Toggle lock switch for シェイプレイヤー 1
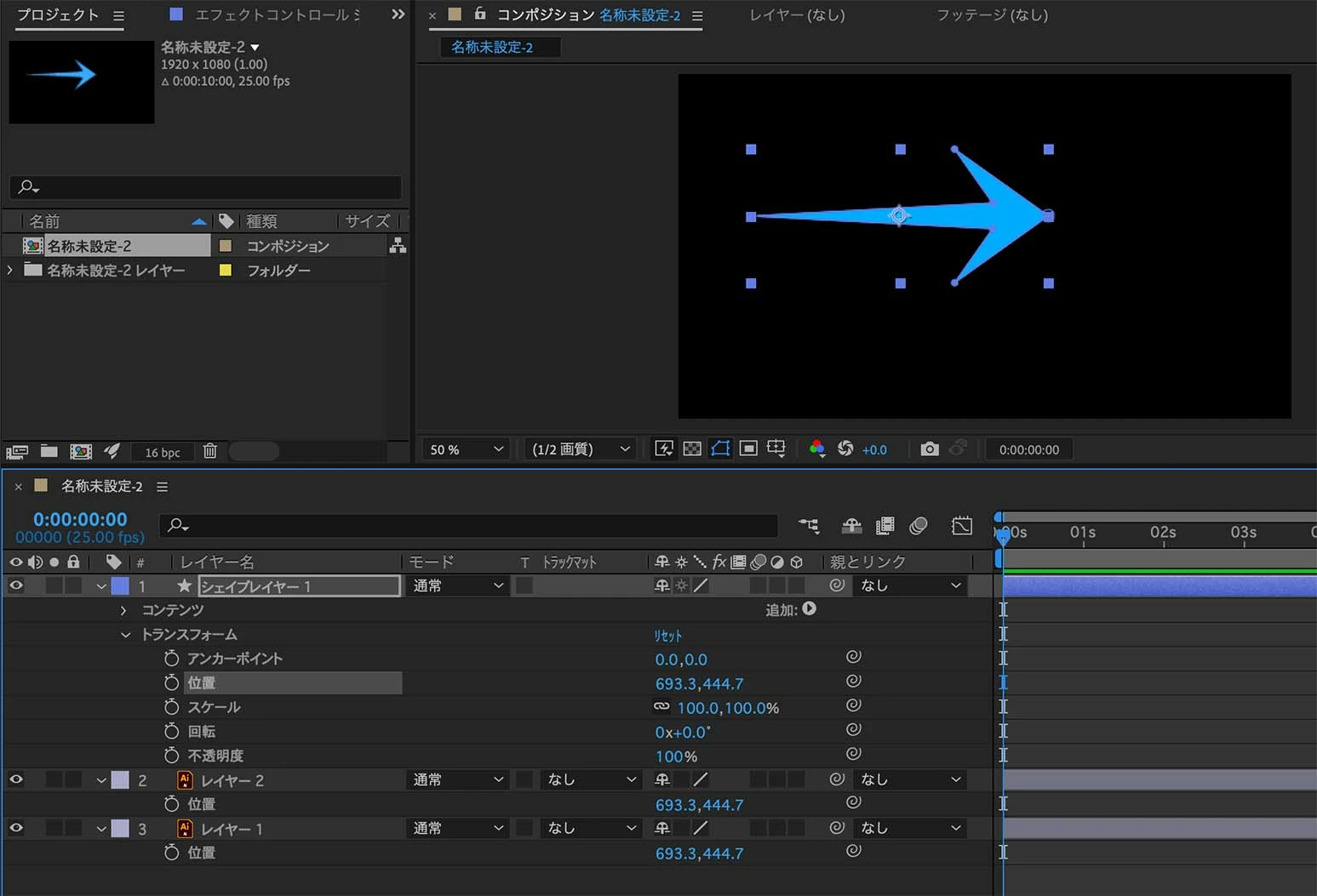 tap(74, 585)
